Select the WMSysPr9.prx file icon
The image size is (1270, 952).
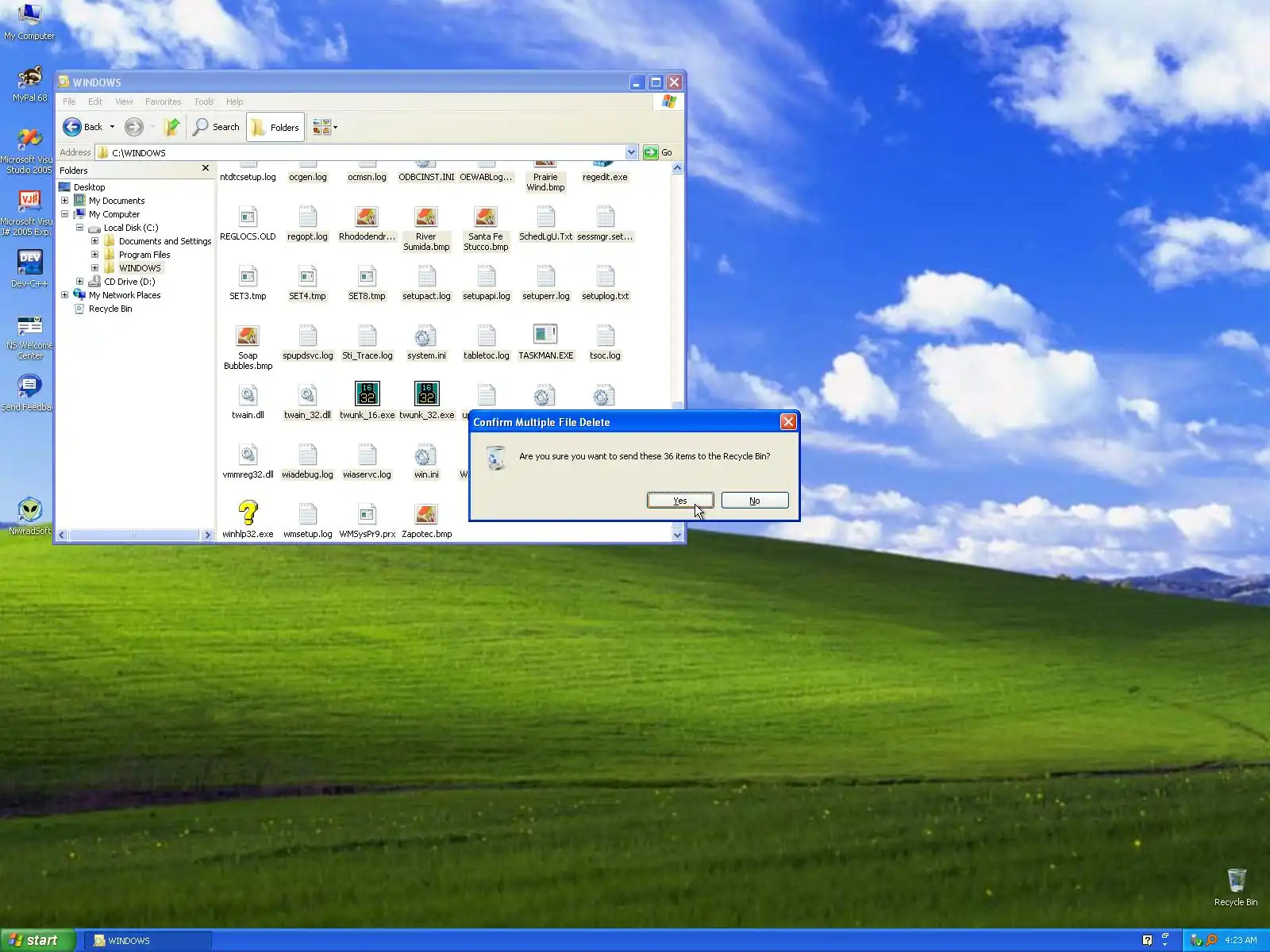367,514
